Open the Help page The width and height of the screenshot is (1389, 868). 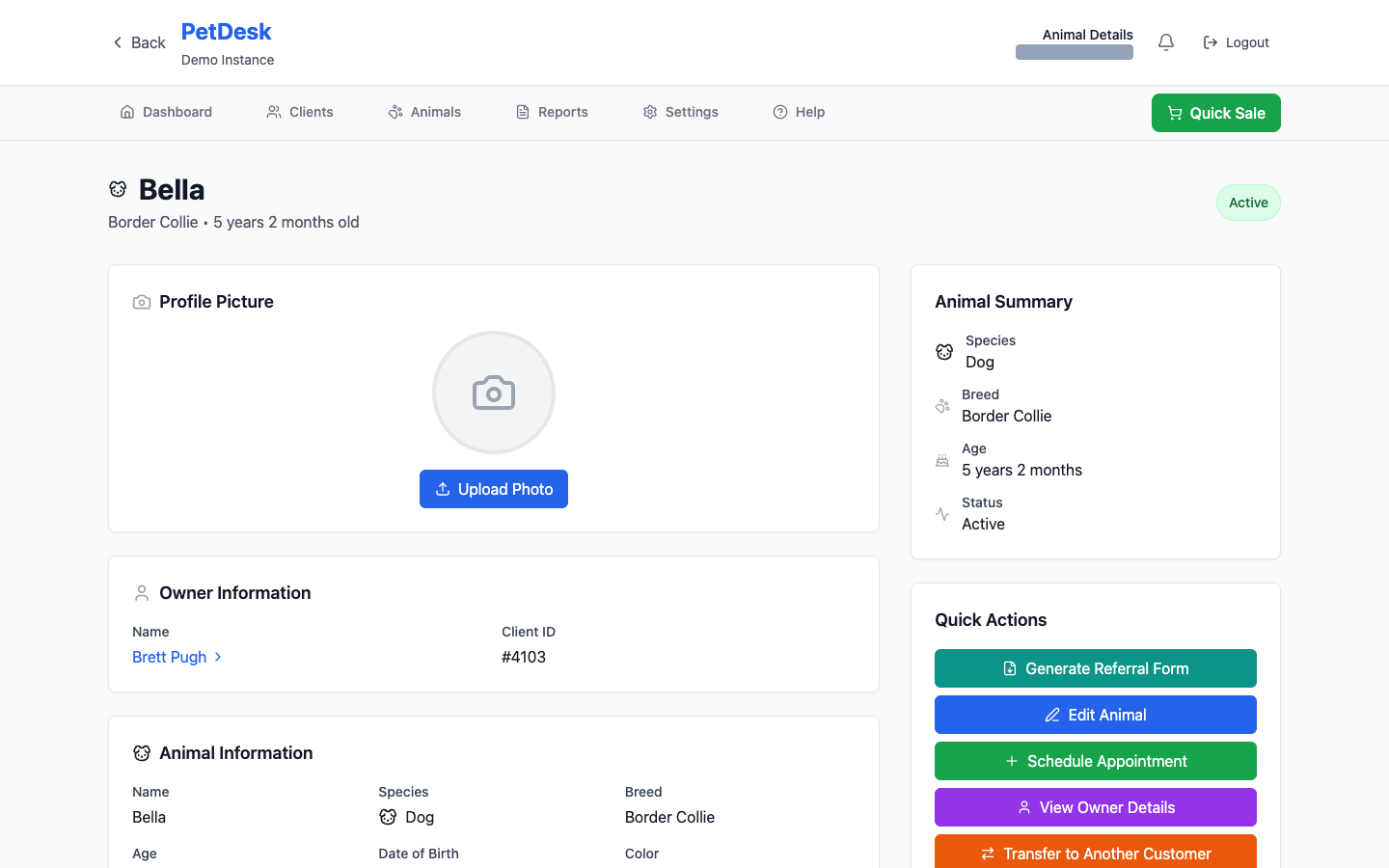pos(799,112)
